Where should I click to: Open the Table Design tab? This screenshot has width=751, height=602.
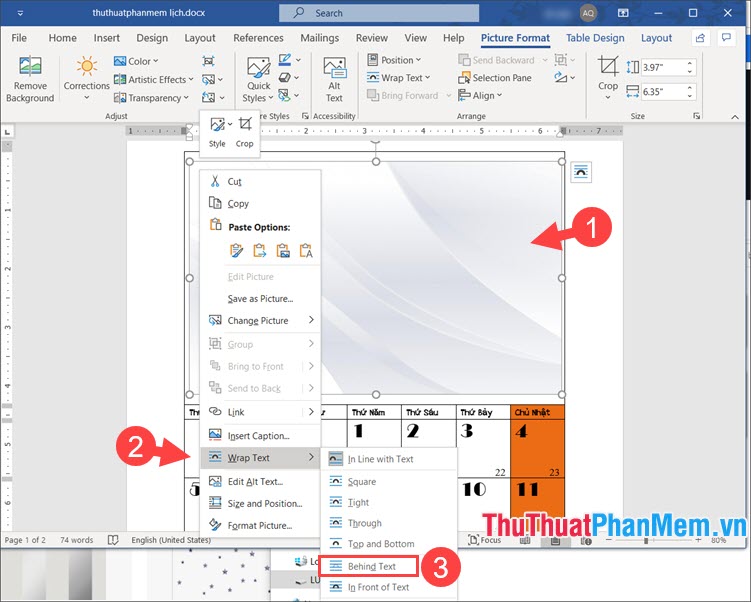click(x=595, y=38)
